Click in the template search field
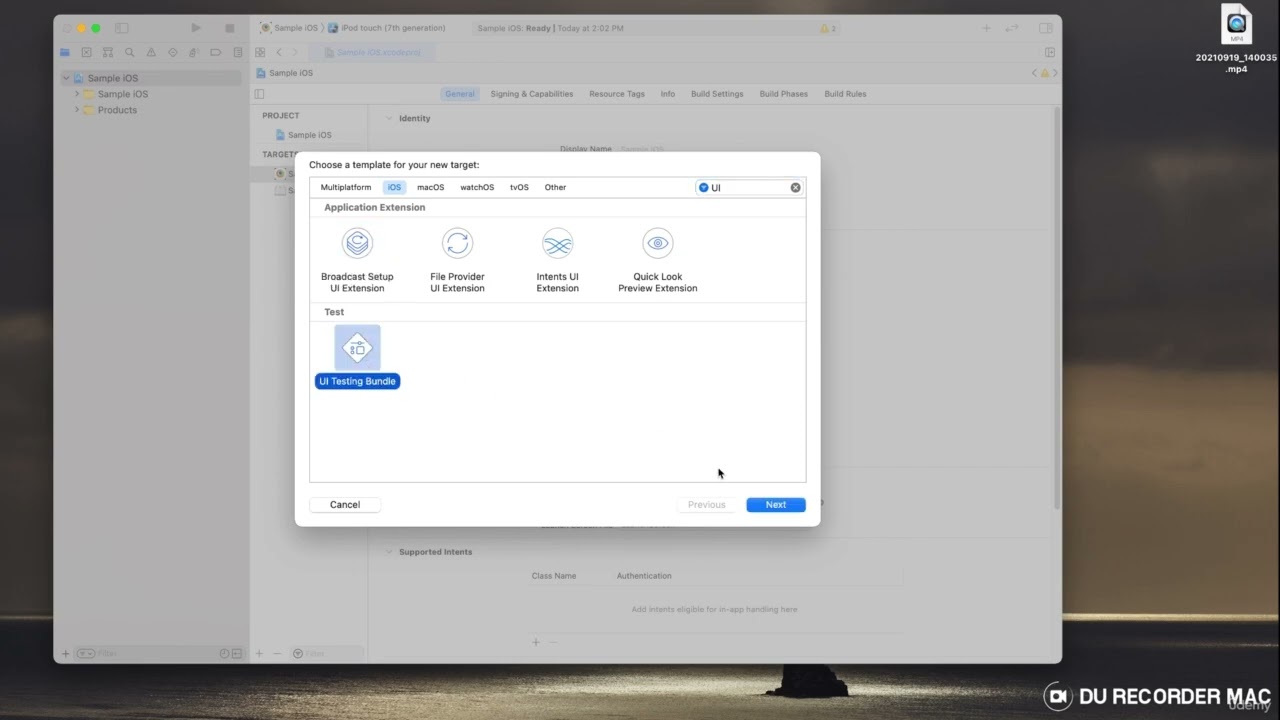Screen dimensions: 1280x720 point(749,187)
